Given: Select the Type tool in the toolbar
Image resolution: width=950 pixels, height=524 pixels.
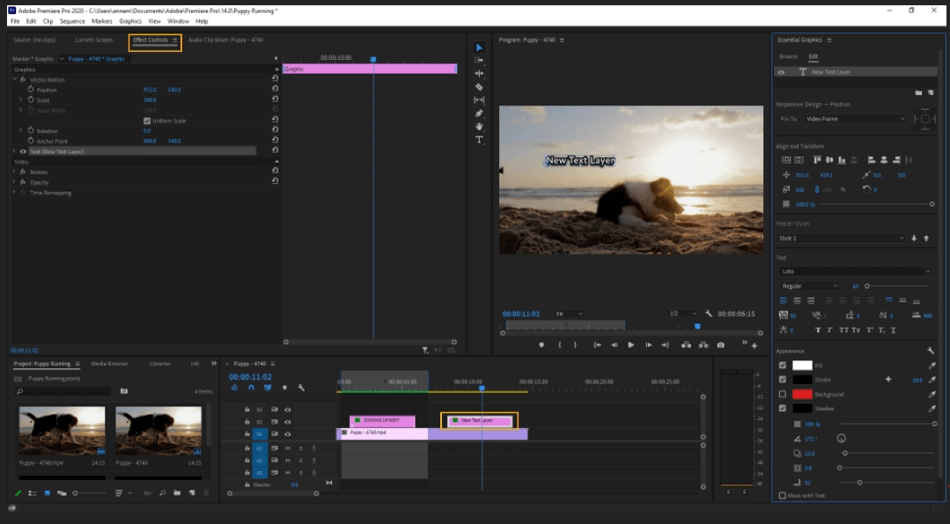Looking at the screenshot, I should click(x=479, y=140).
